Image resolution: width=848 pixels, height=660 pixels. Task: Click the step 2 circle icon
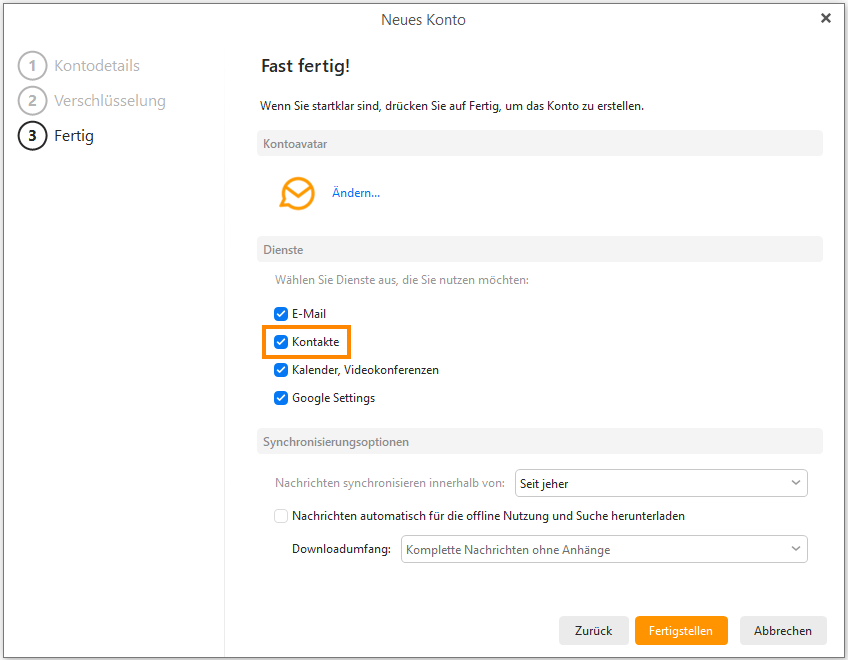tap(33, 101)
